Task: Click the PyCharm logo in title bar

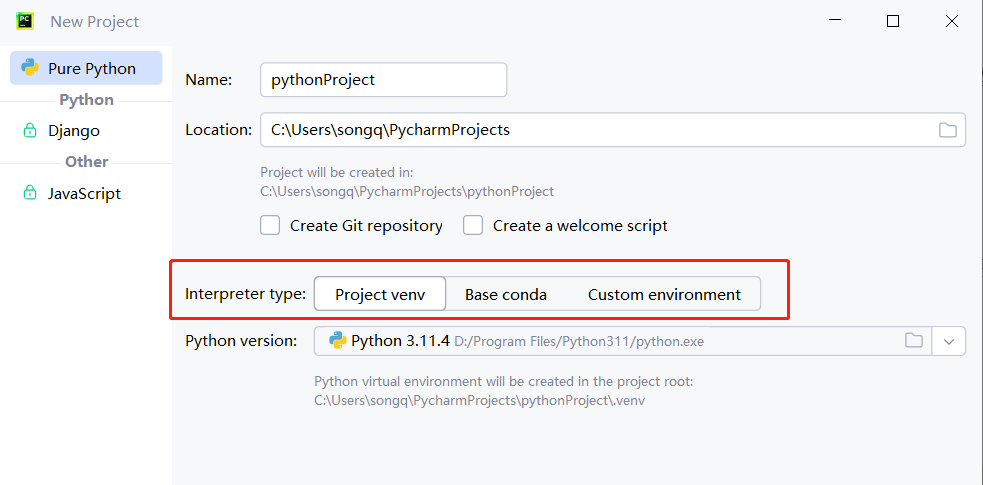Action: 25,21
